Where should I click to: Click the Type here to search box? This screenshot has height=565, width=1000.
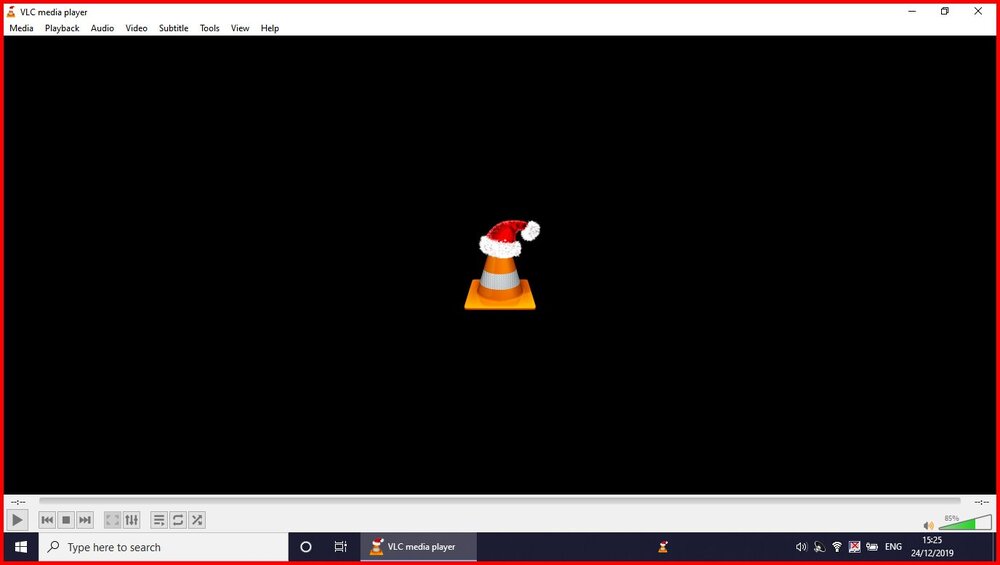click(x=163, y=547)
